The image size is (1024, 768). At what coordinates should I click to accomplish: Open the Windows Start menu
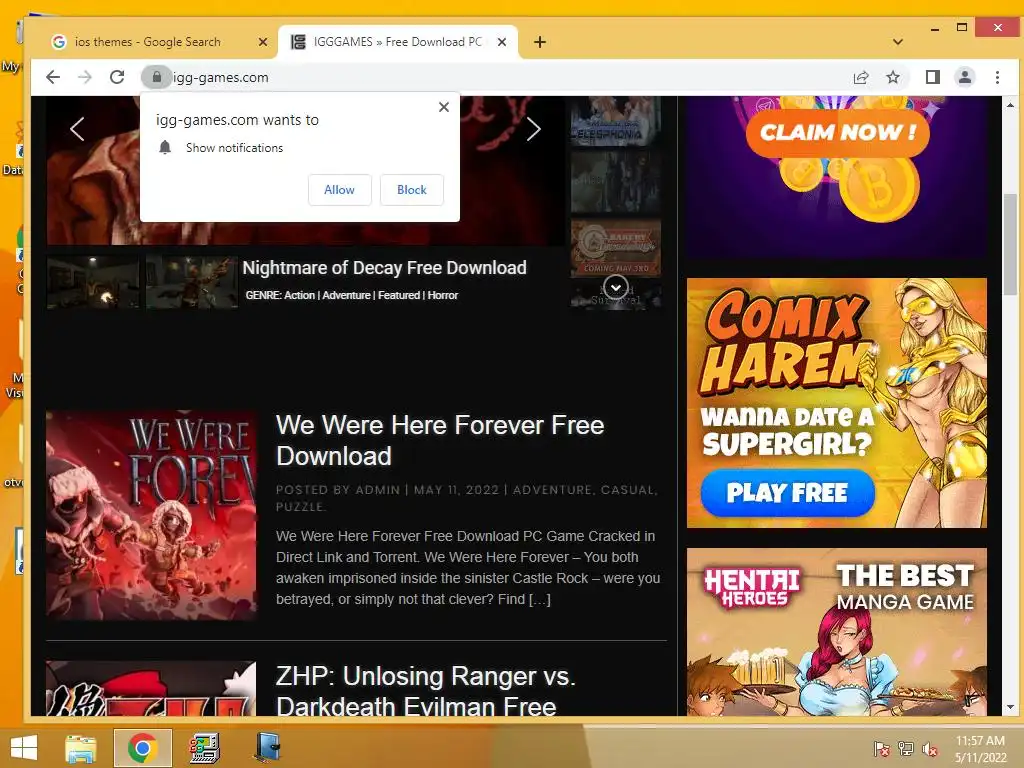pos(24,748)
